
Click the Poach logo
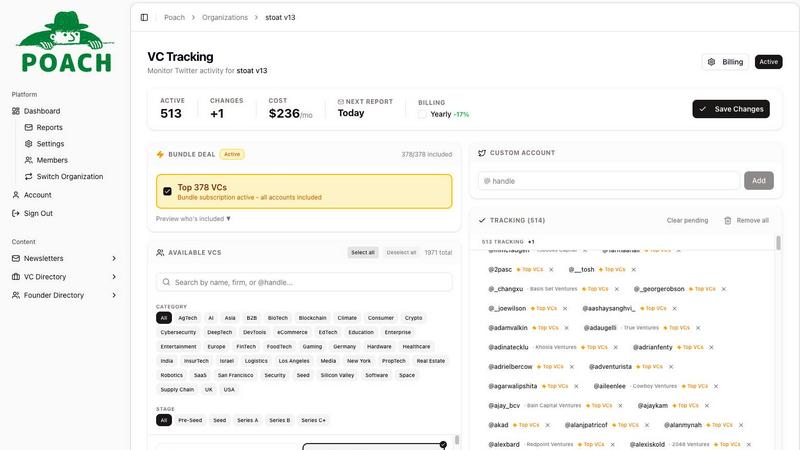[x=66, y=42]
